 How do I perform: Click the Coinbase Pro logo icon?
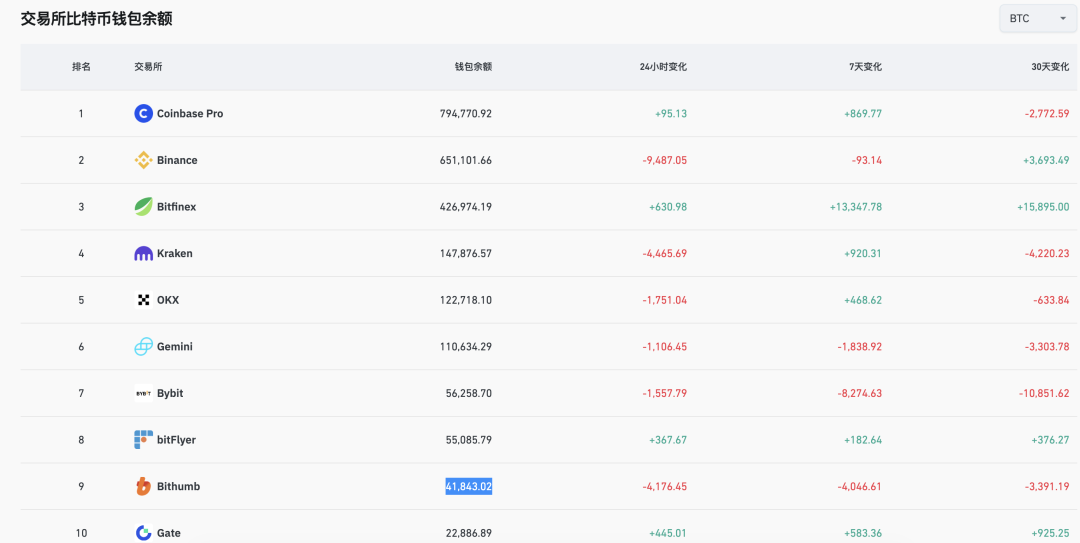point(143,114)
